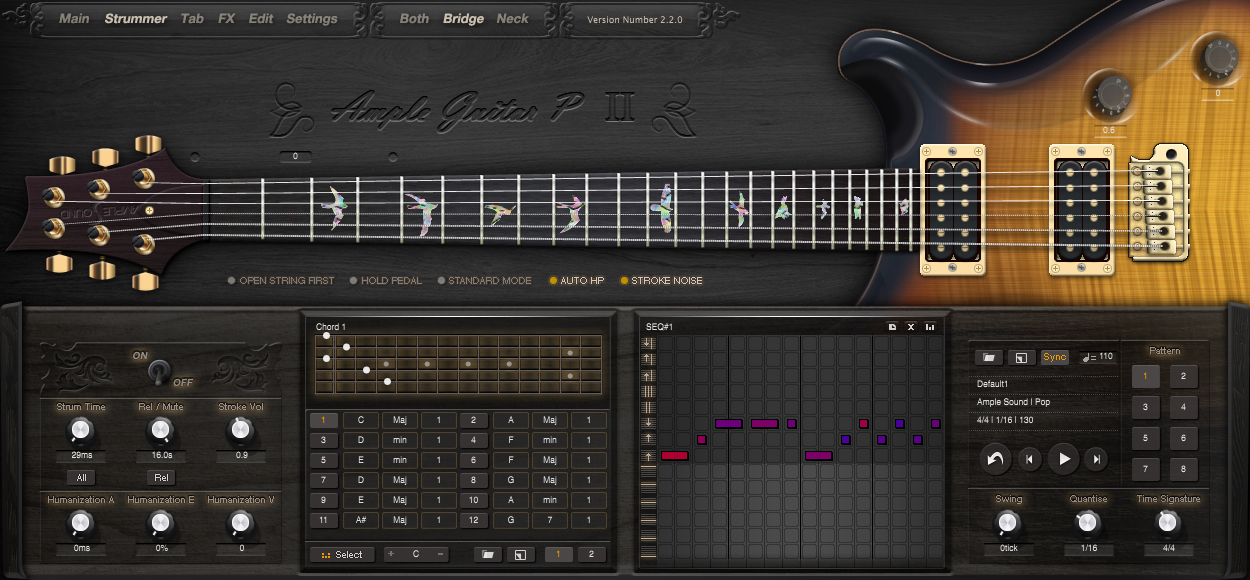Switch to the Main tab
1250x580 pixels.
74,19
